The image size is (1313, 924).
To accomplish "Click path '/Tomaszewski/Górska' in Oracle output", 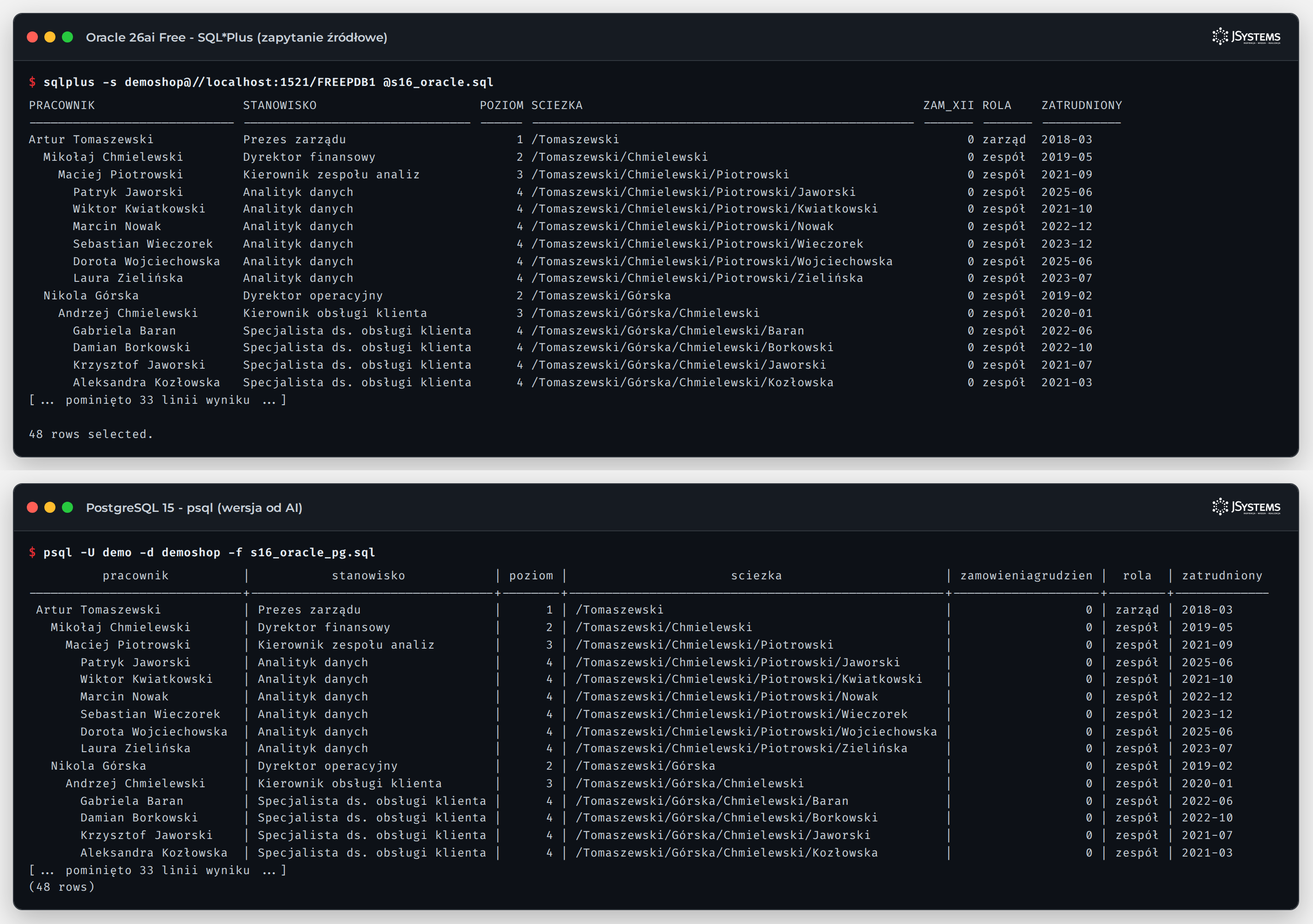I will pyautogui.click(x=601, y=296).
